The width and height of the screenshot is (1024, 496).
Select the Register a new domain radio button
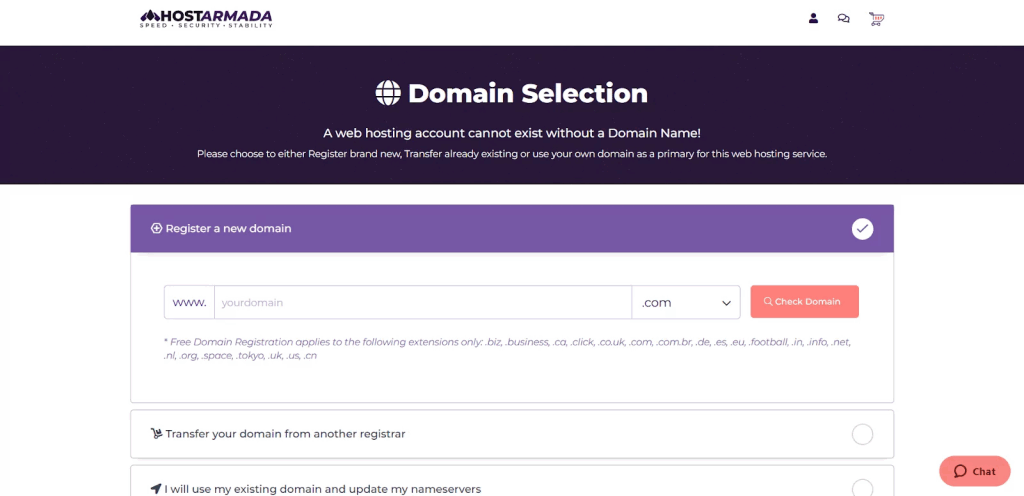[862, 229]
